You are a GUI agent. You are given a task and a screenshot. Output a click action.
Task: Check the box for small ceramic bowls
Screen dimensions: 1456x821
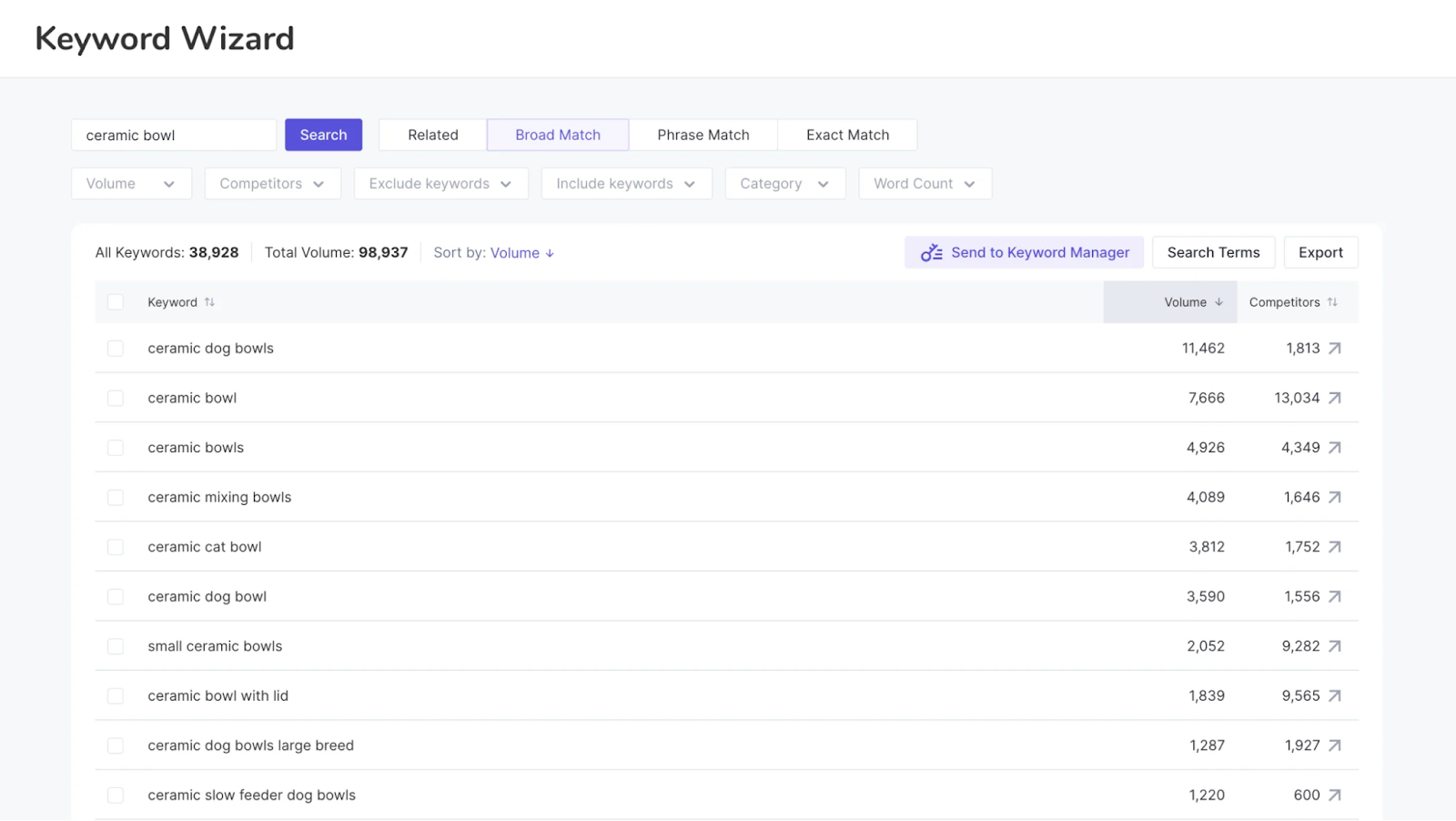tap(116, 646)
